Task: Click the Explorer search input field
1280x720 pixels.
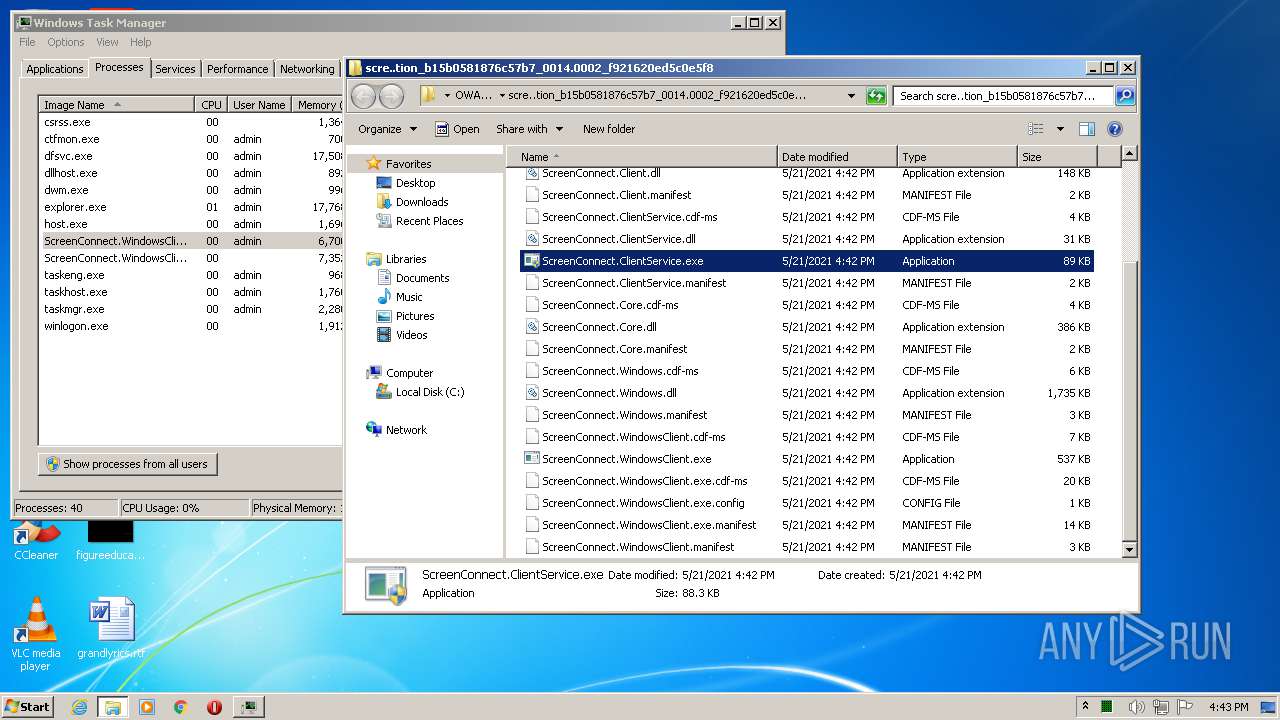Action: pyautogui.click(x=1003, y=96)
